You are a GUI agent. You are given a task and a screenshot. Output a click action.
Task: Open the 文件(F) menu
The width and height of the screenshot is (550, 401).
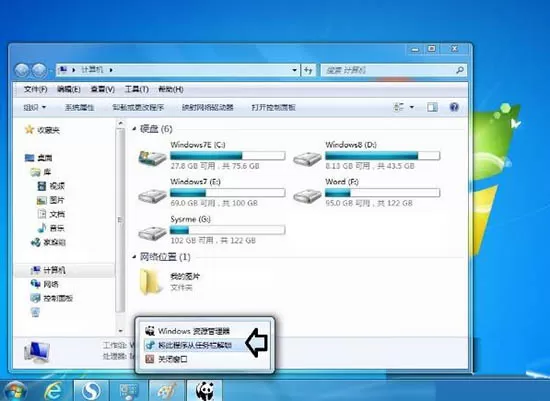click(x=35, y=89)
